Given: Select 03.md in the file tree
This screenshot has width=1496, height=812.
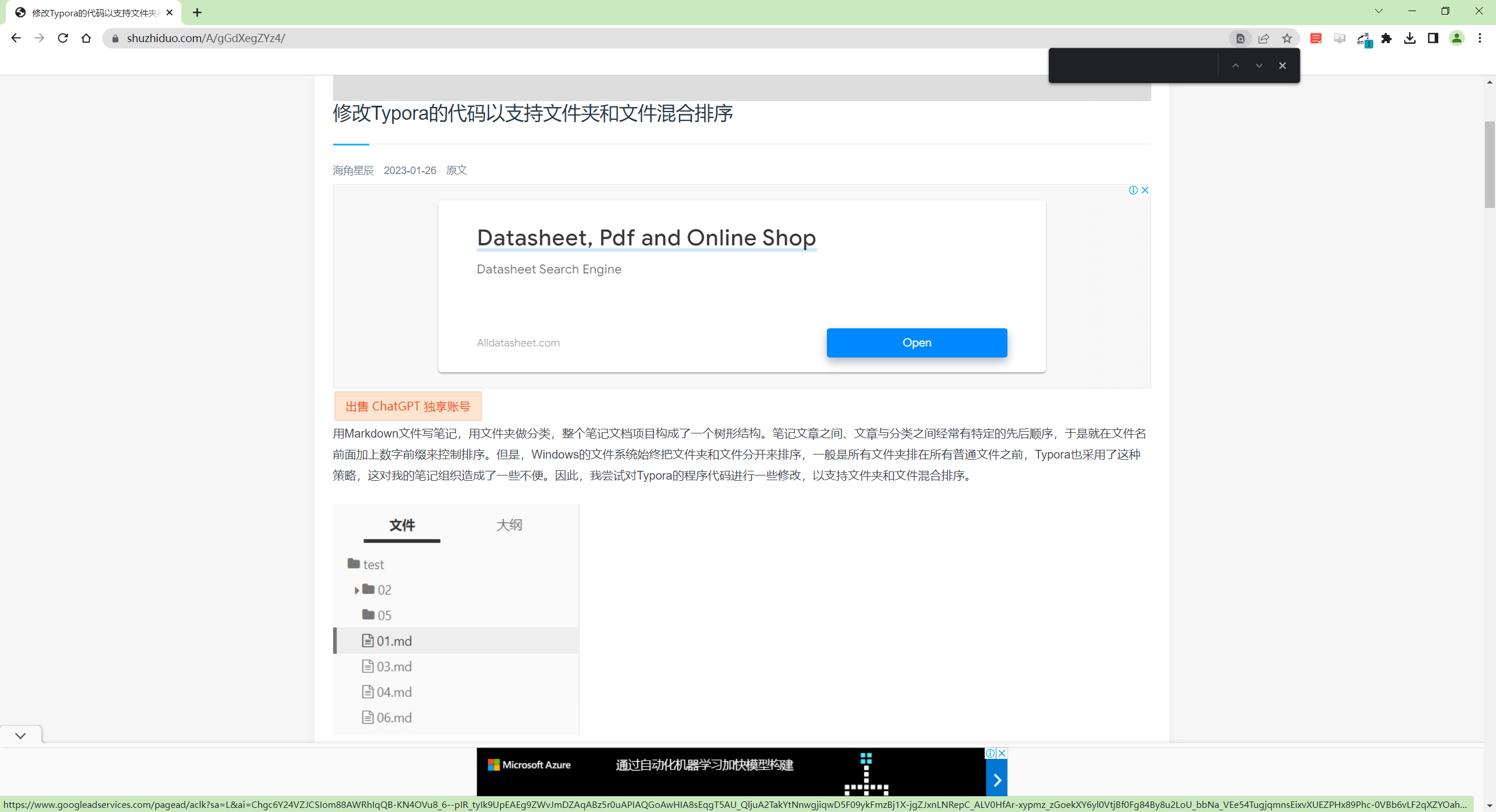Looking at the screenshot, I should [x=387, y=667].
